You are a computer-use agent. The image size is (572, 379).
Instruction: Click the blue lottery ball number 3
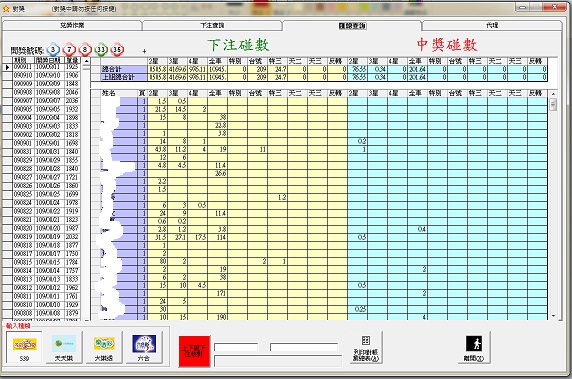click(53, 49)
